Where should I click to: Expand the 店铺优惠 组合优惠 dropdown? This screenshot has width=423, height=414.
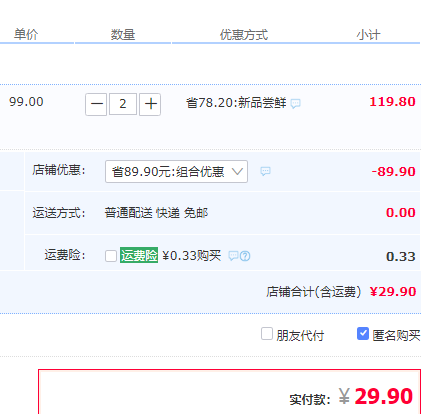176,172
